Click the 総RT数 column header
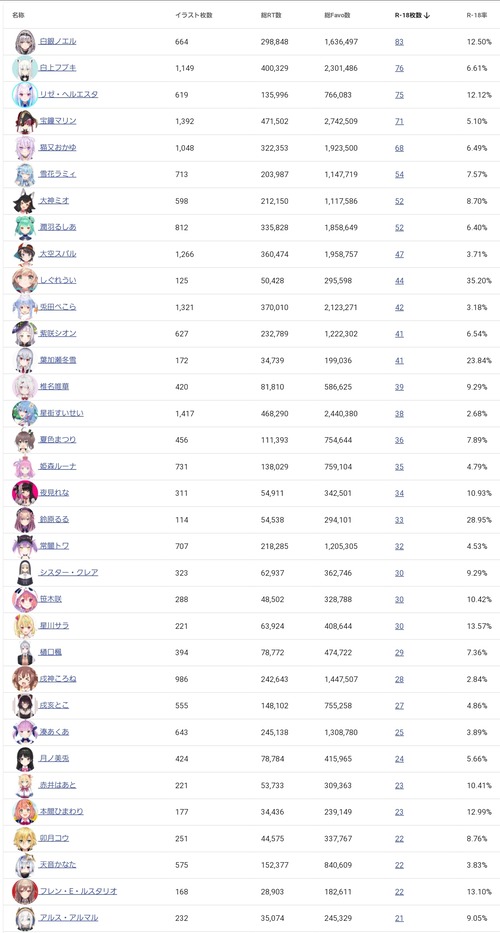500x933 pixels. (x=271, y=15)
